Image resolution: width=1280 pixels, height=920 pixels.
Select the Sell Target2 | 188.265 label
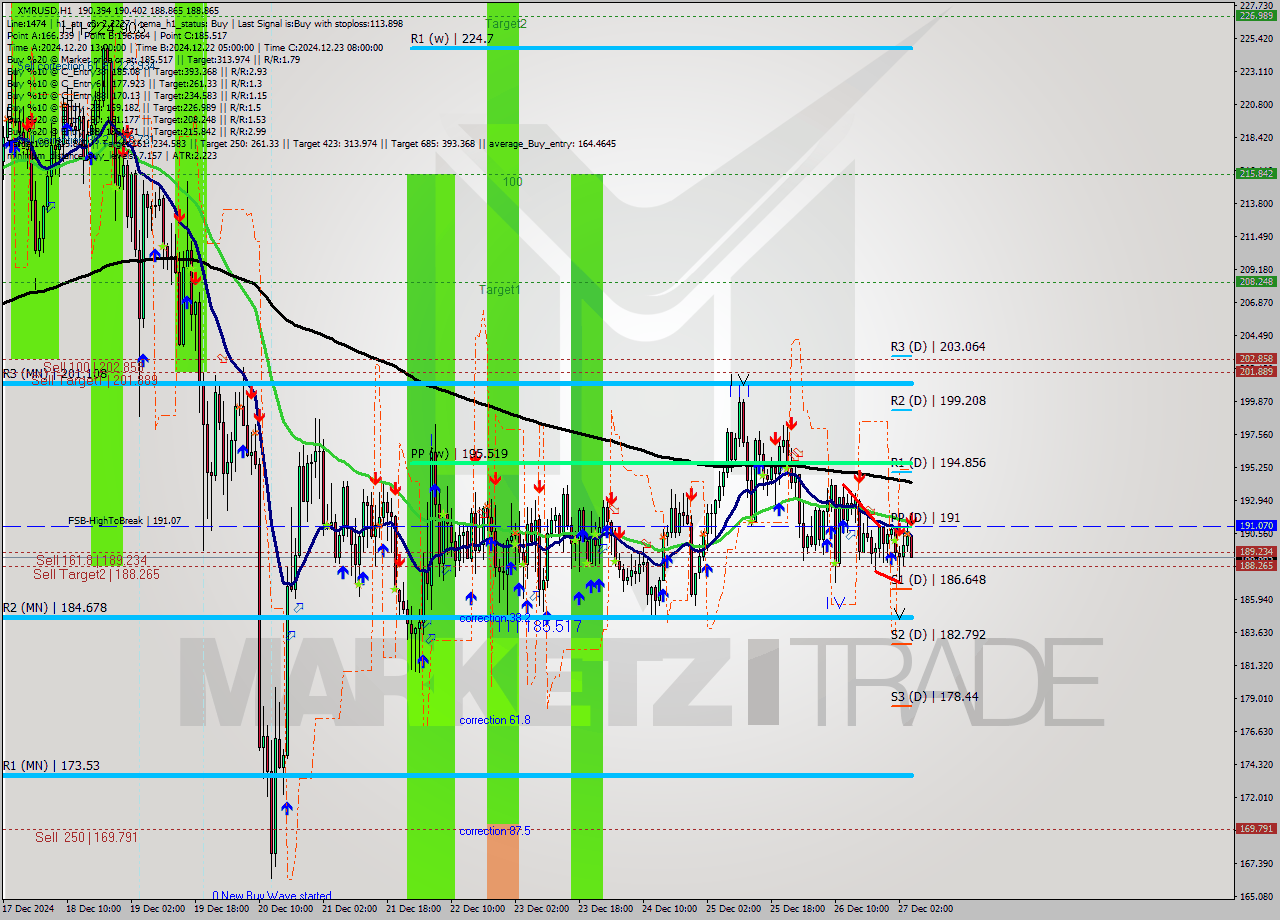click(96, 575)
